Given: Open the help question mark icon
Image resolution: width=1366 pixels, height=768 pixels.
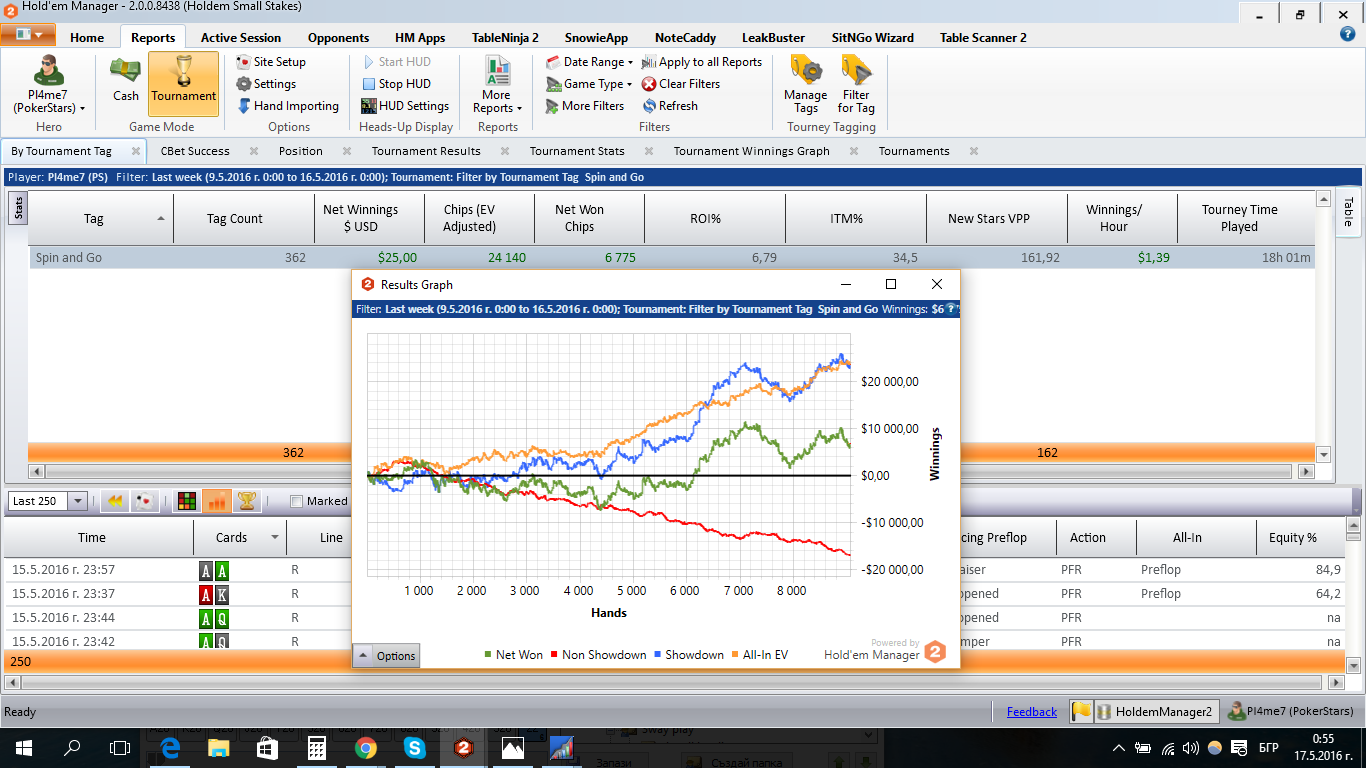Looking at the screenshot, I should (1348, 34).
